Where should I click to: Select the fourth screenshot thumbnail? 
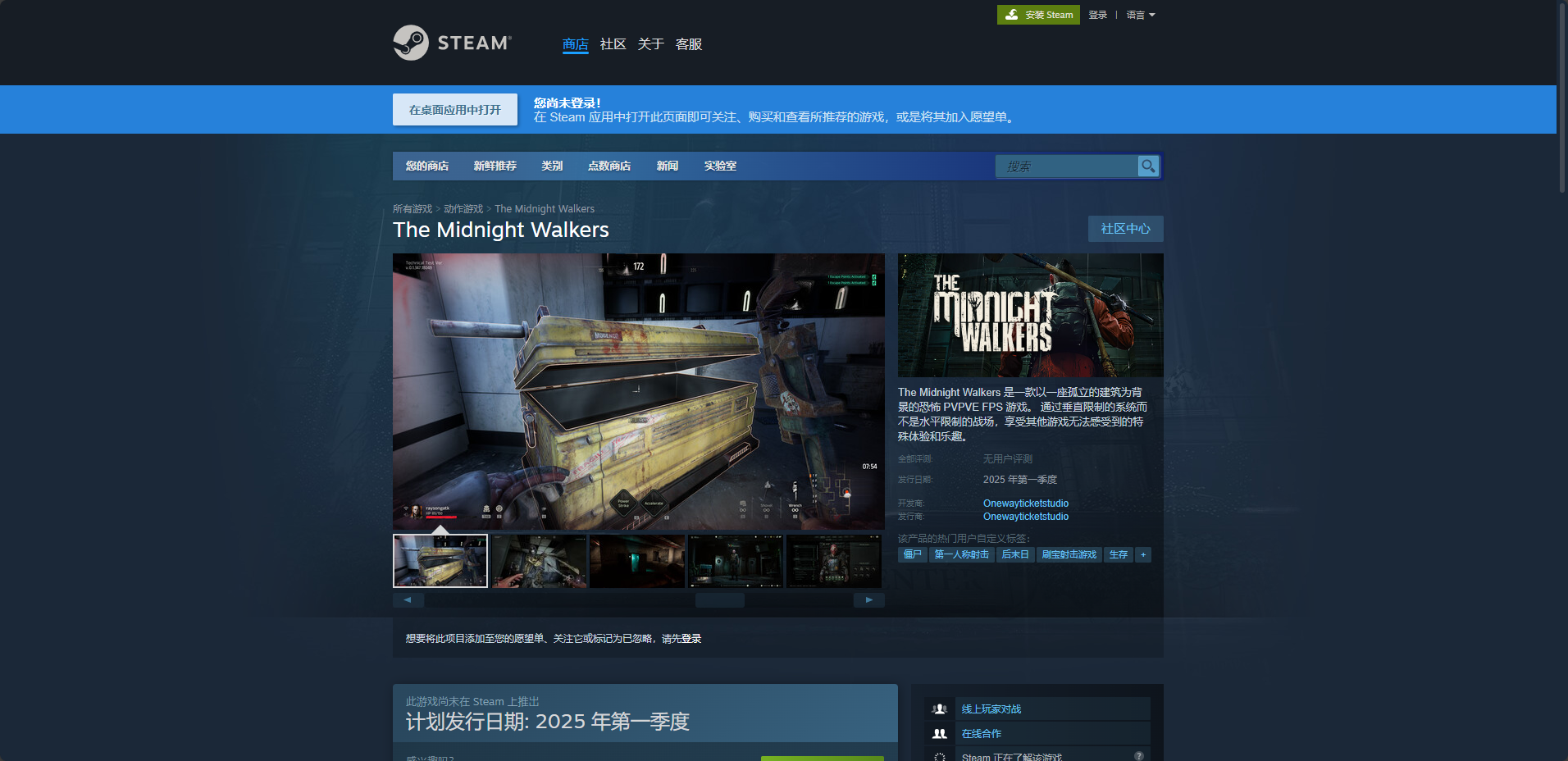(x=736, y=561)
